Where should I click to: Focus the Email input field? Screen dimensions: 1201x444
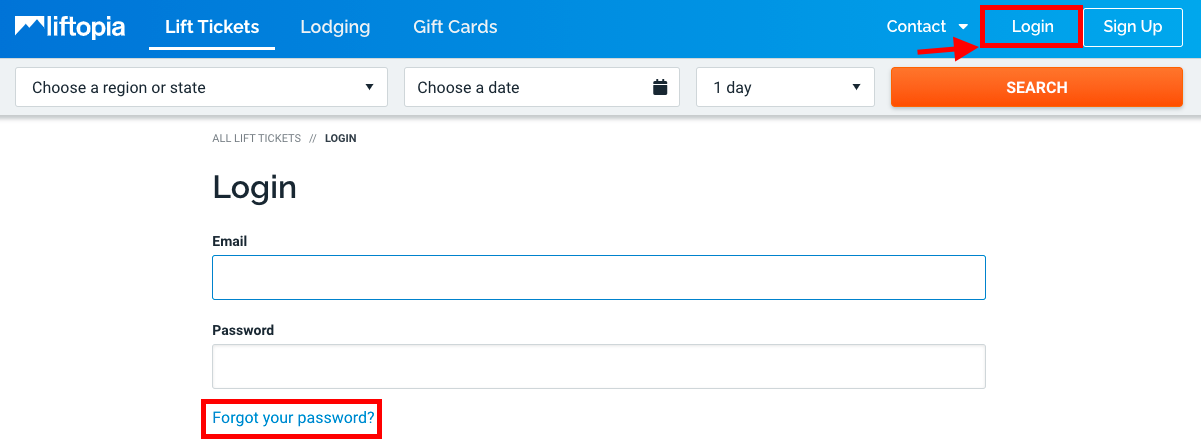pos(598,277)
